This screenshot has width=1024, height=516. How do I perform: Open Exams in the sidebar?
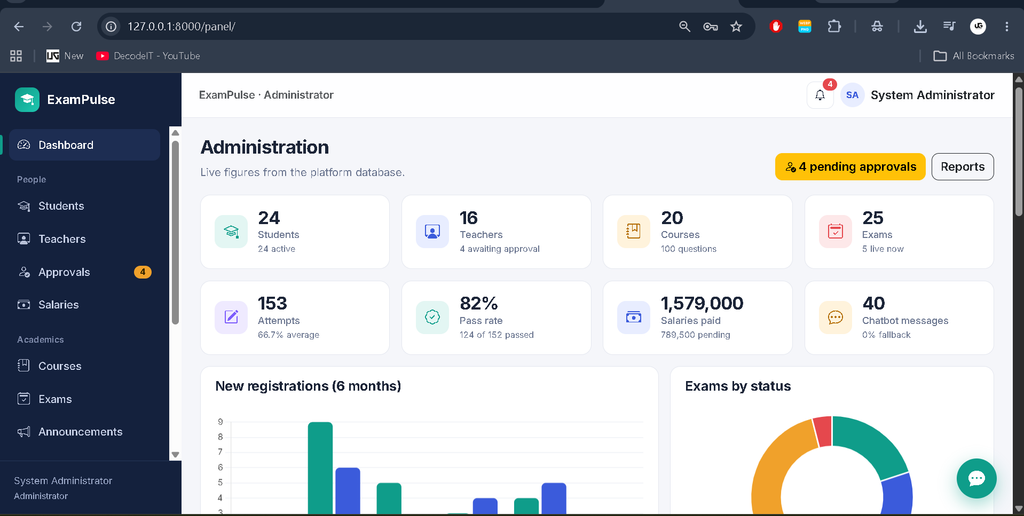tap(84, 399)
